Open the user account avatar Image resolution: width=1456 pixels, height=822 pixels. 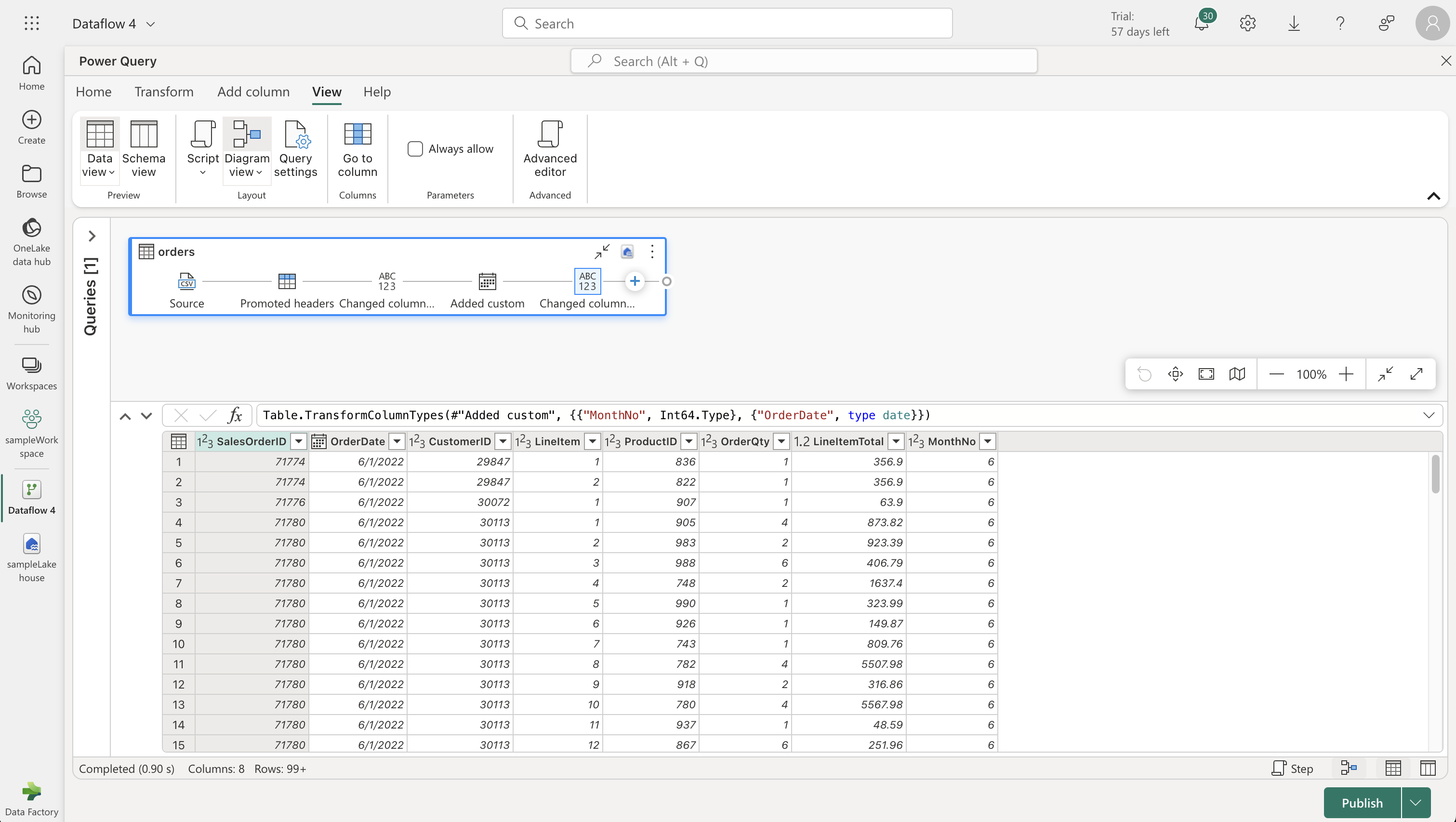pos(1432,23)
